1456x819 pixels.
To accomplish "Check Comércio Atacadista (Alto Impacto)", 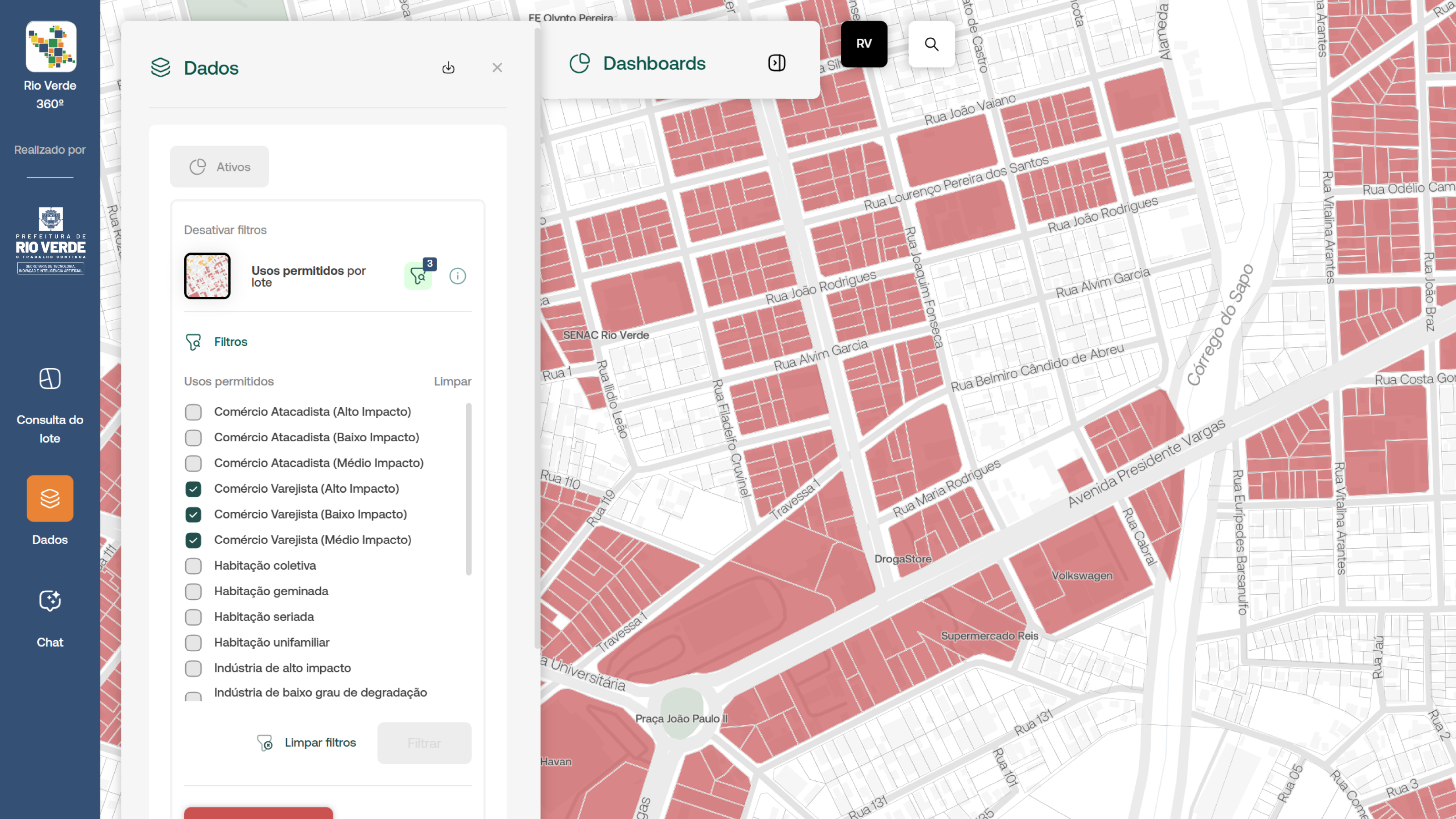I will point(193,412).
